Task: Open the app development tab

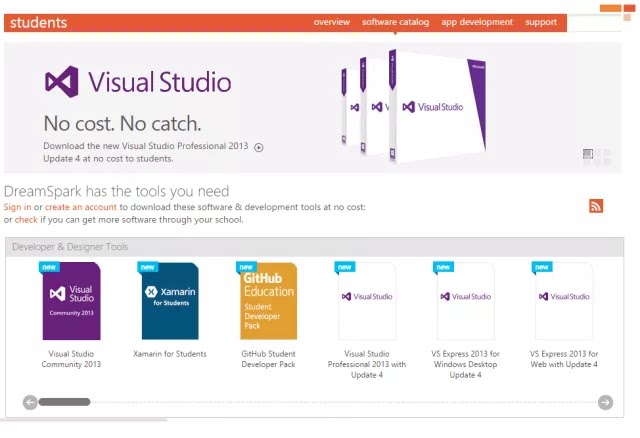Action: pyautogui.click(x=477, y=22)
